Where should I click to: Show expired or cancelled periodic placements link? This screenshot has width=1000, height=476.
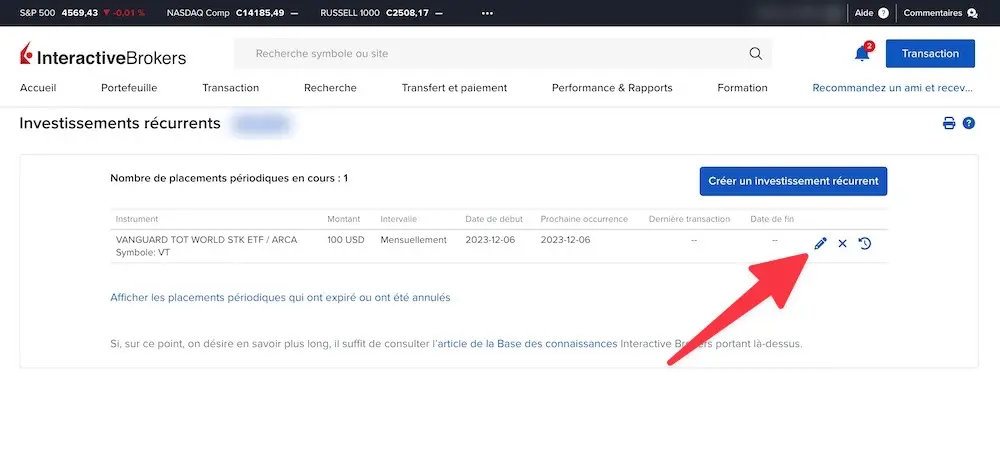coord(280,297)
